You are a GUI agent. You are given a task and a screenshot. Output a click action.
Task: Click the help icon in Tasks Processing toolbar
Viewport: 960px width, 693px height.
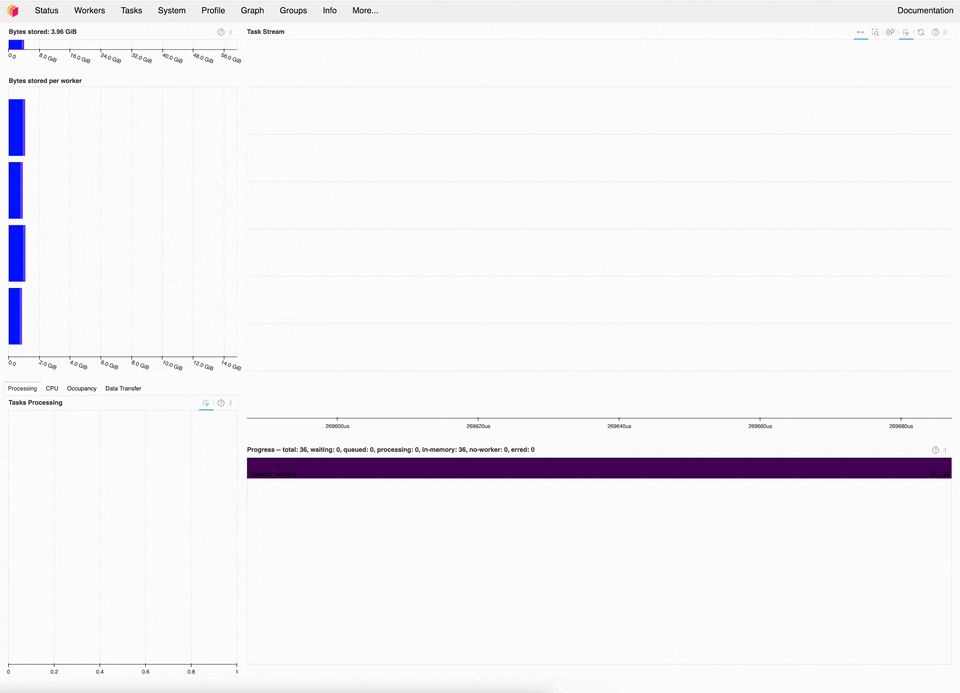[221, 403]
